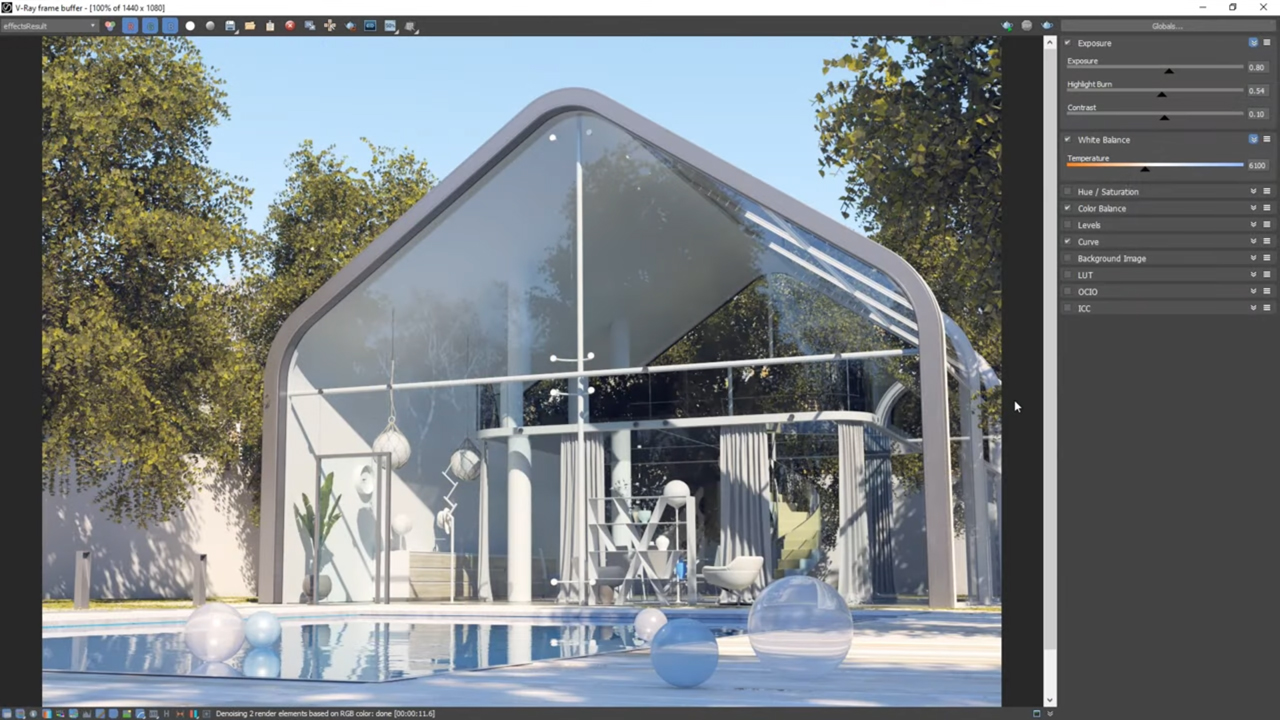
Task: Open the Exposure options menu icon
Action: point(1267,43)
